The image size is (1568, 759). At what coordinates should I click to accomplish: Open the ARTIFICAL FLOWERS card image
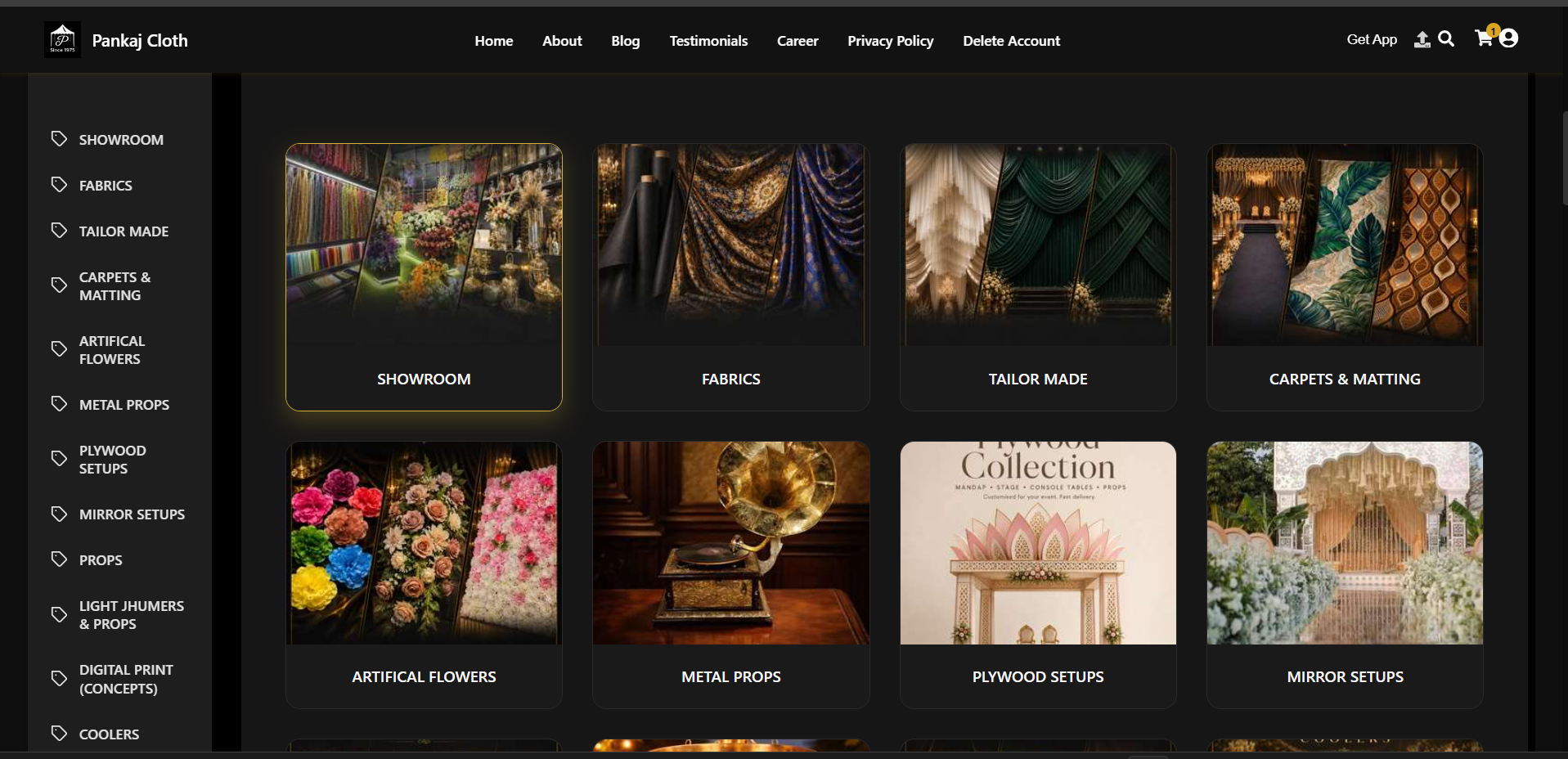tap(424, 543)
